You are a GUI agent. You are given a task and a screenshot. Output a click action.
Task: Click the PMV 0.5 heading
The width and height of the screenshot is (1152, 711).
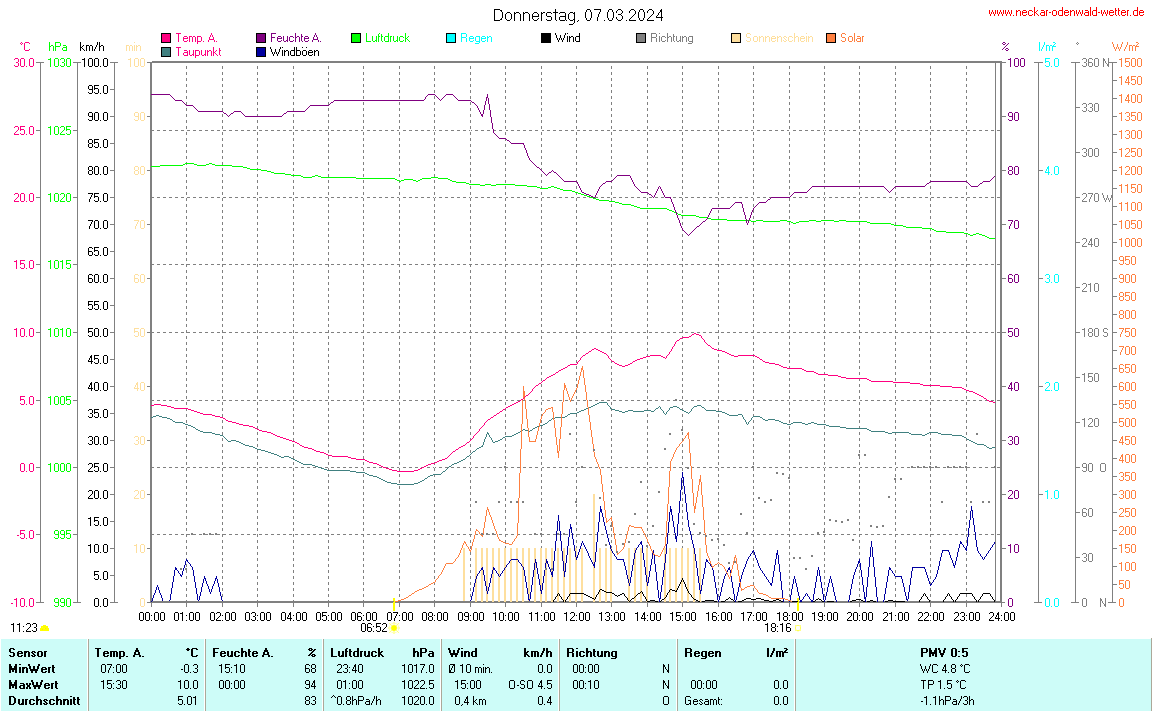[x=944, y=653]
